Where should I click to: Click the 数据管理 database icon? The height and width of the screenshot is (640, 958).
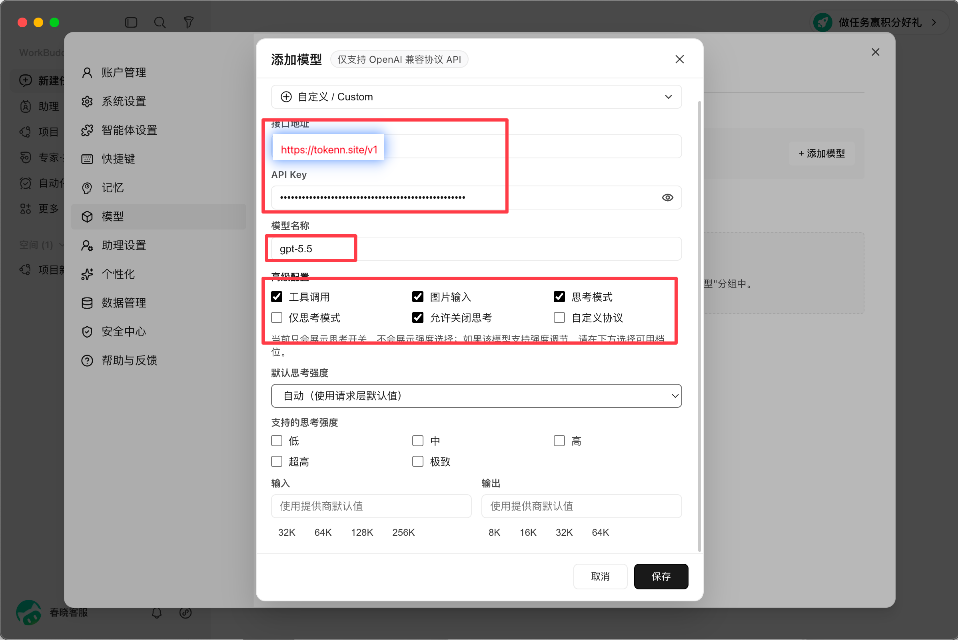87,302
